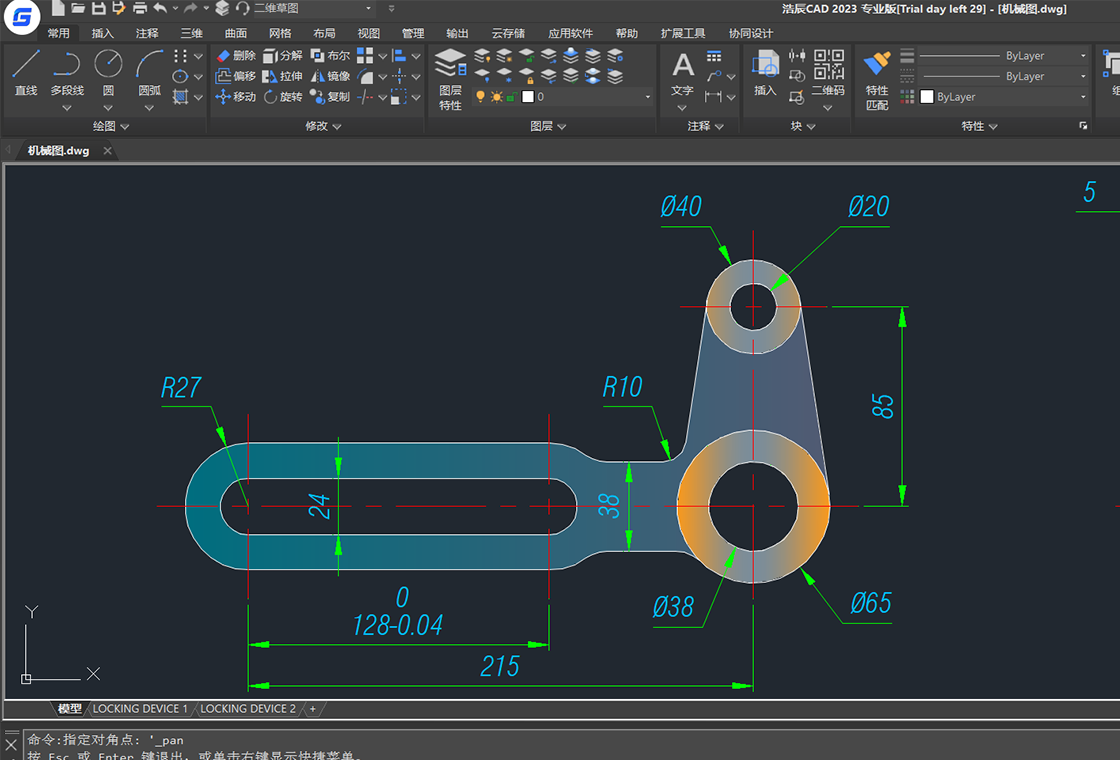Screen dimensions: 1120x760
Task: Activate the 移动 (Move) tool
Action: pyautogui.click(x=236, y=97)
